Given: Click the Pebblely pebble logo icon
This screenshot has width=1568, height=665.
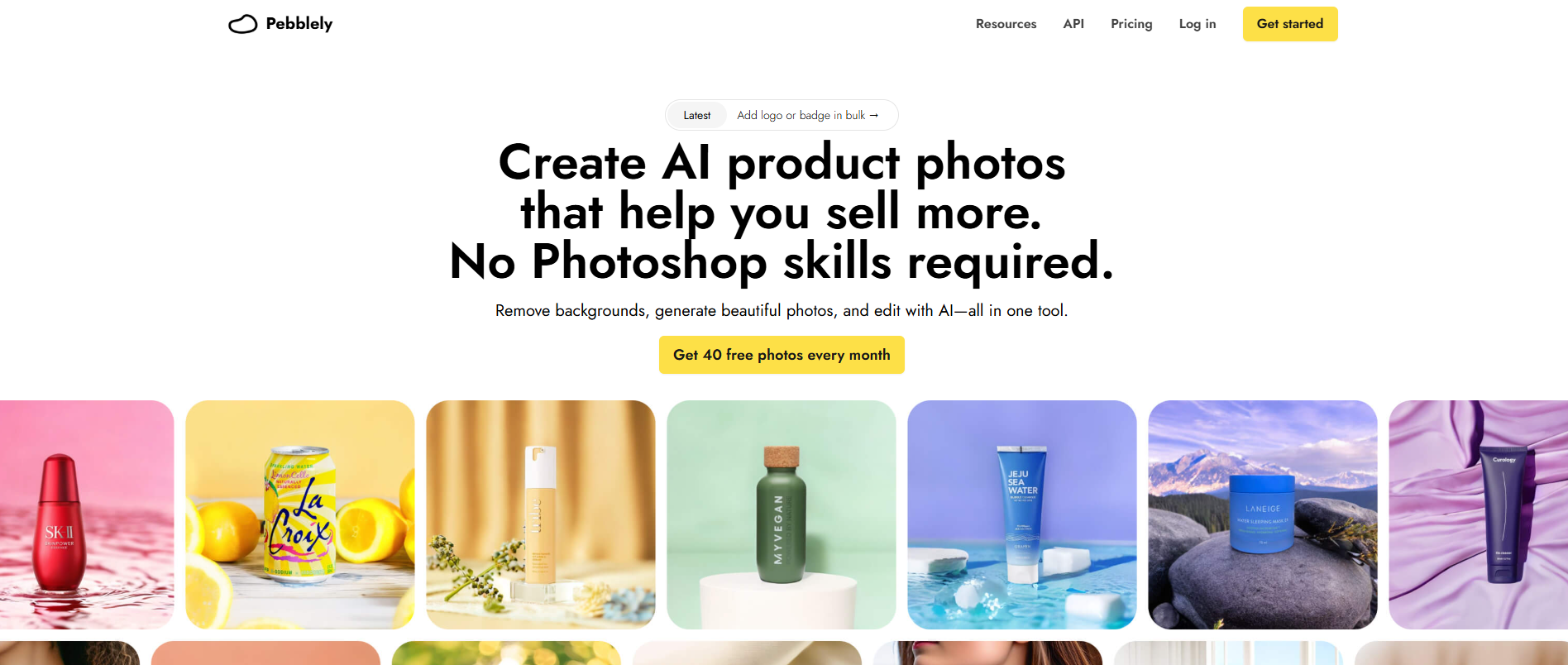Looking at the screenshot, I should pos(242,24).
